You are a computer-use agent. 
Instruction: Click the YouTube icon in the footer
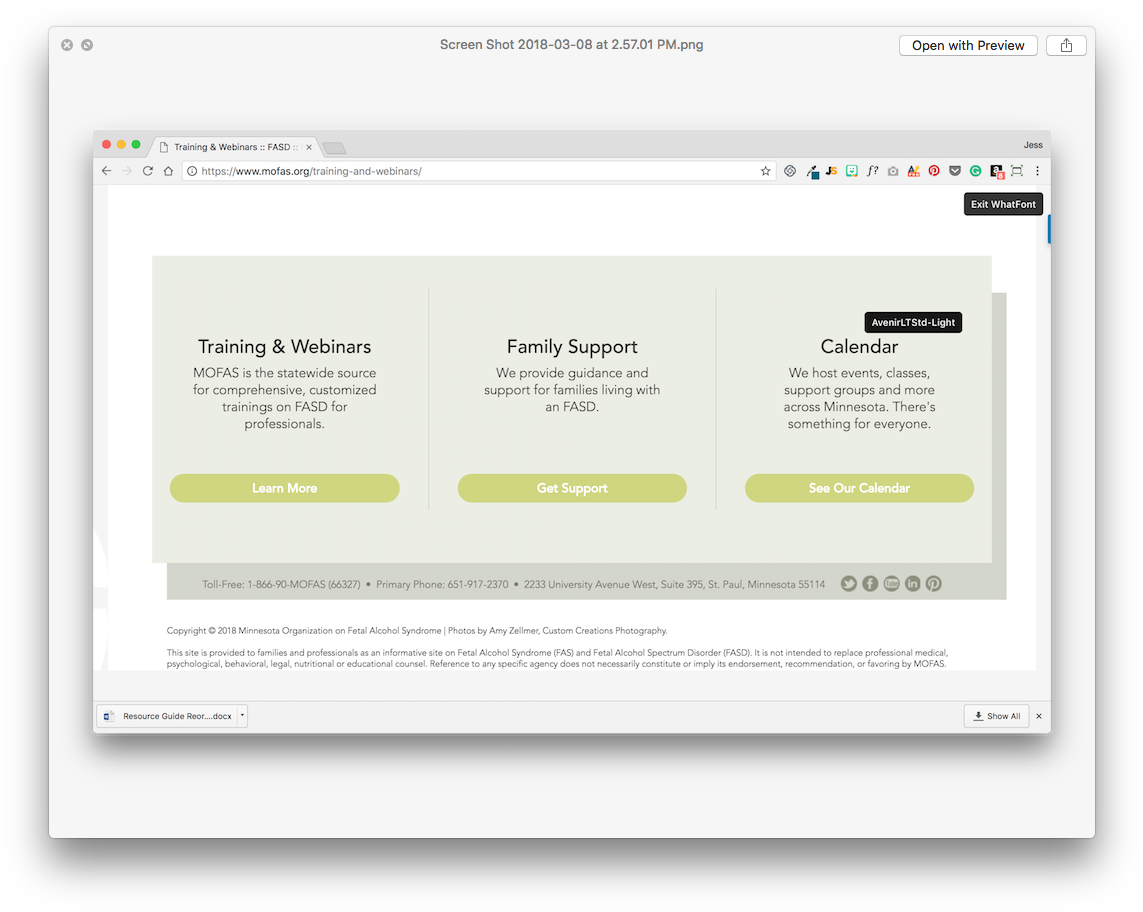click(x=891, y=583)
